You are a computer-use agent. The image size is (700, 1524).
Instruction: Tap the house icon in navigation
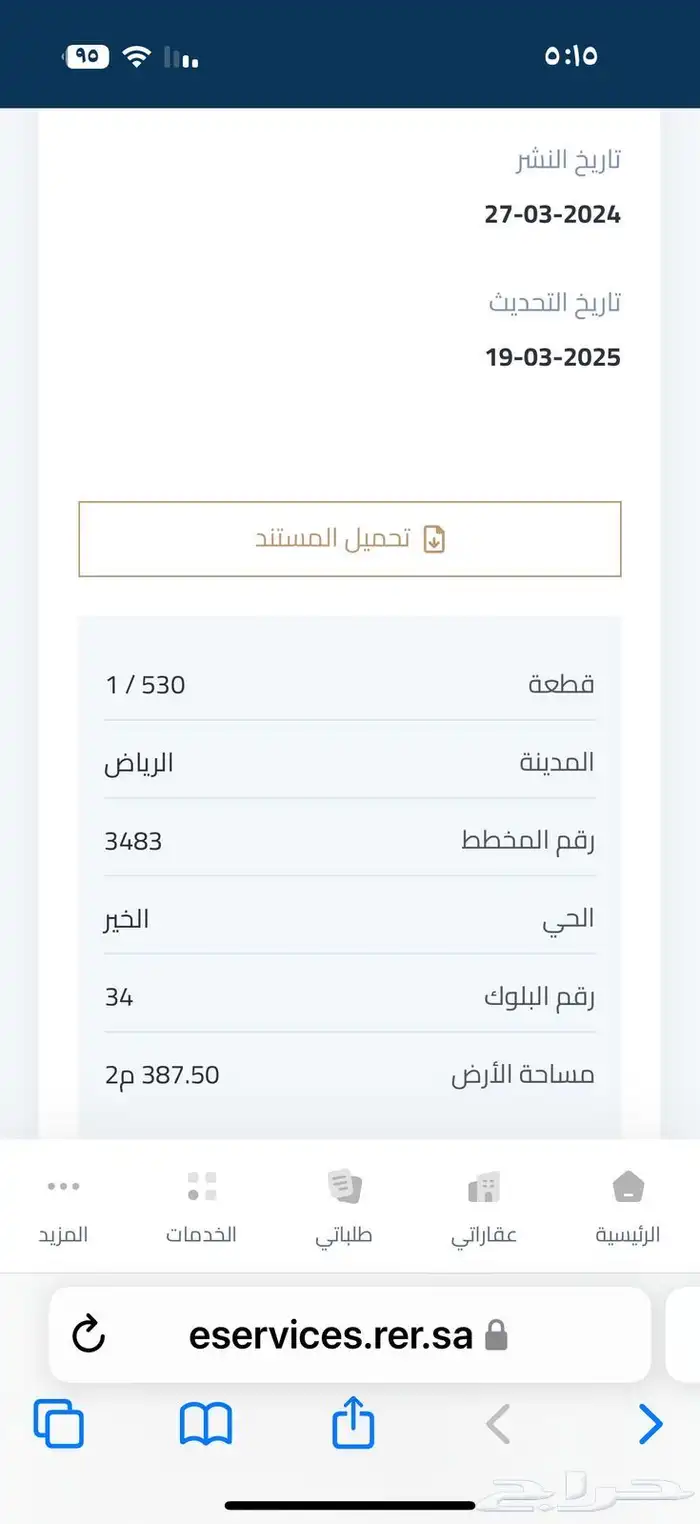coord(628,1187)
